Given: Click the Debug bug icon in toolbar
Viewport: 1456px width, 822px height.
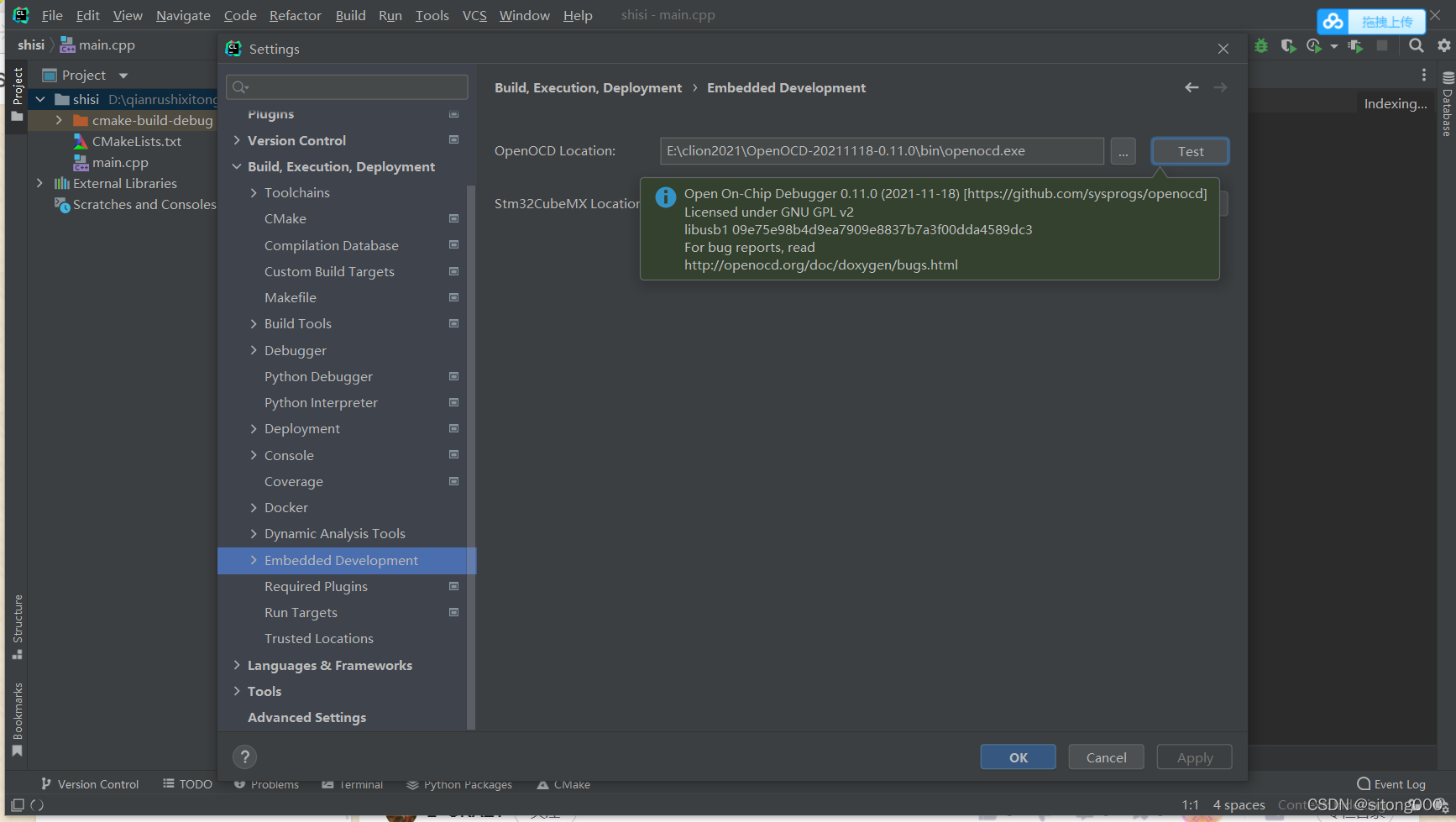Looking at the screenshot, I should coord(1261,45).
